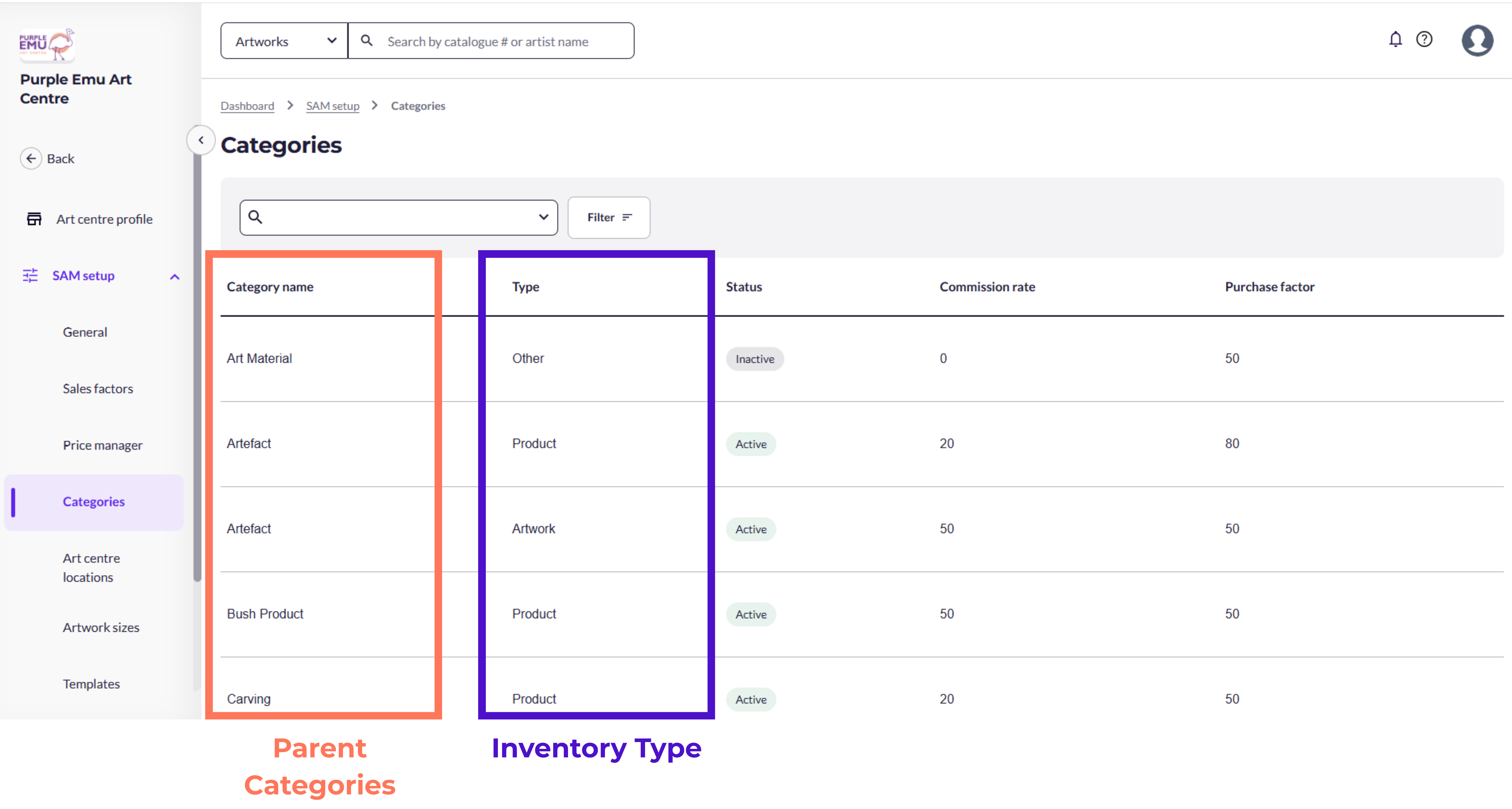Image resolution: width=1512 pixels, height=809 pixels.
Task: Click the Type column header
Action: (x=525, y=287)
